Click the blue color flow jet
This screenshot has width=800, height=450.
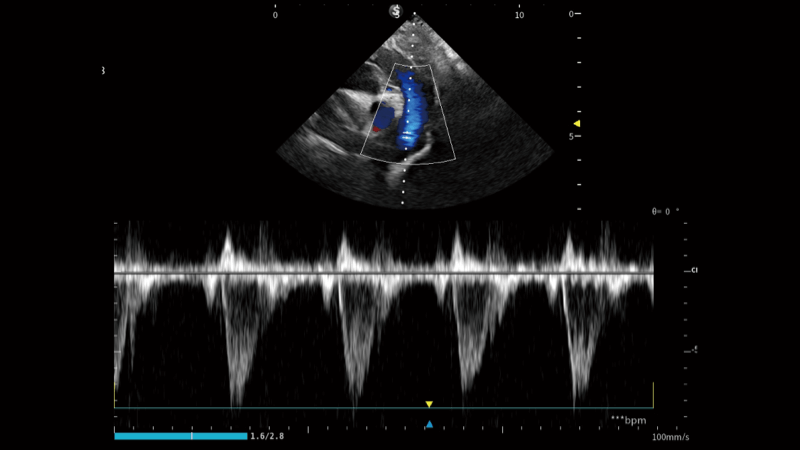click(x=410, y=115)
